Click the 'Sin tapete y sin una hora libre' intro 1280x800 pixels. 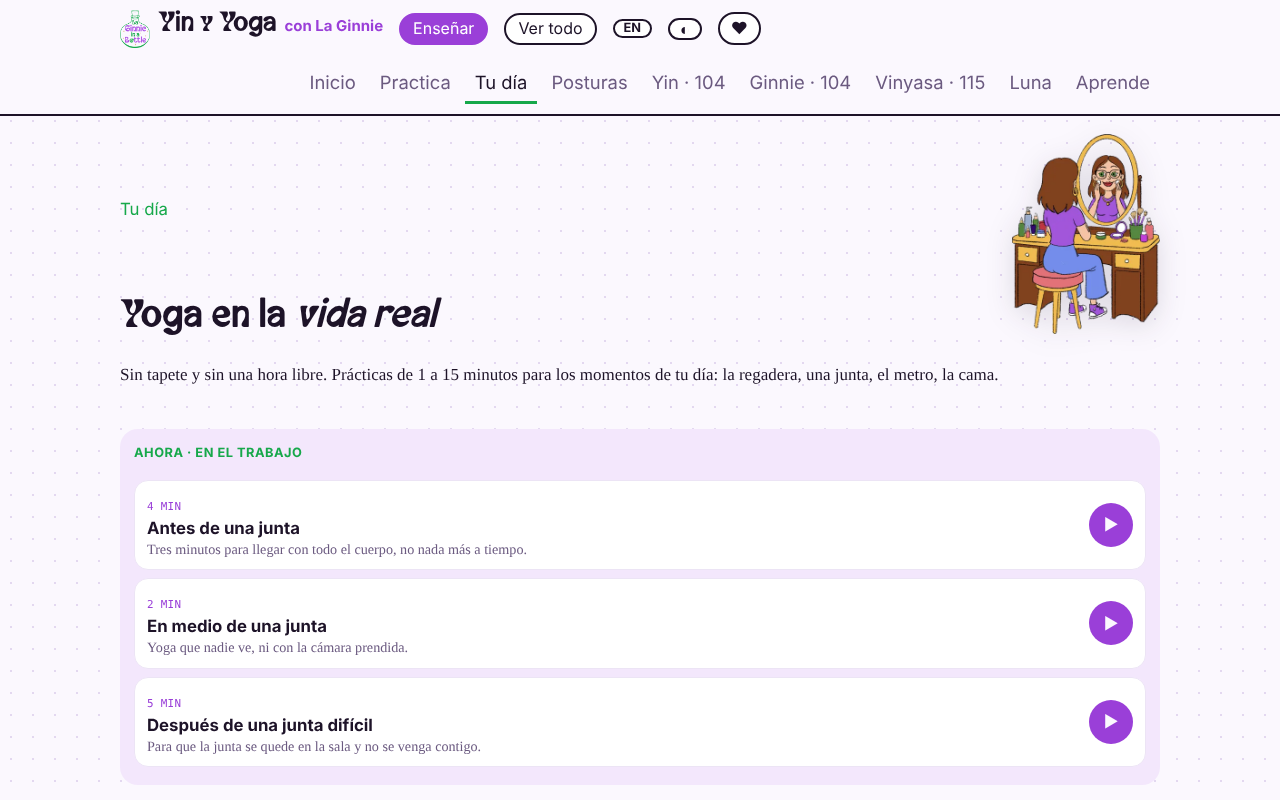(559, 375)
